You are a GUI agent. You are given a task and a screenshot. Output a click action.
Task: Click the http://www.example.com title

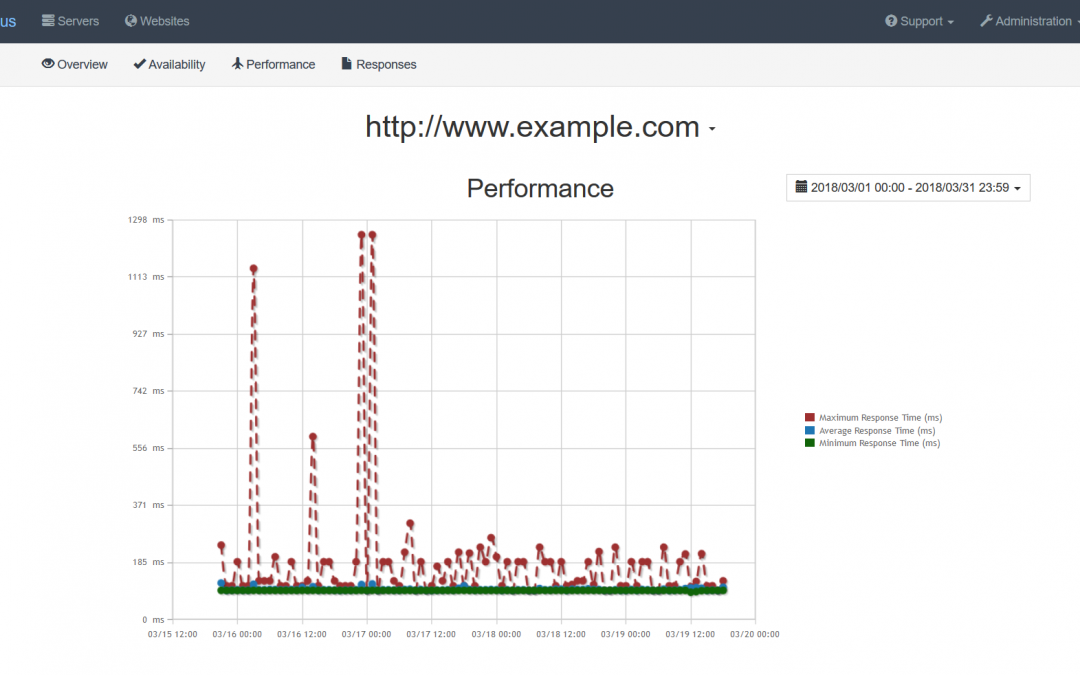(x=532, y=127)
